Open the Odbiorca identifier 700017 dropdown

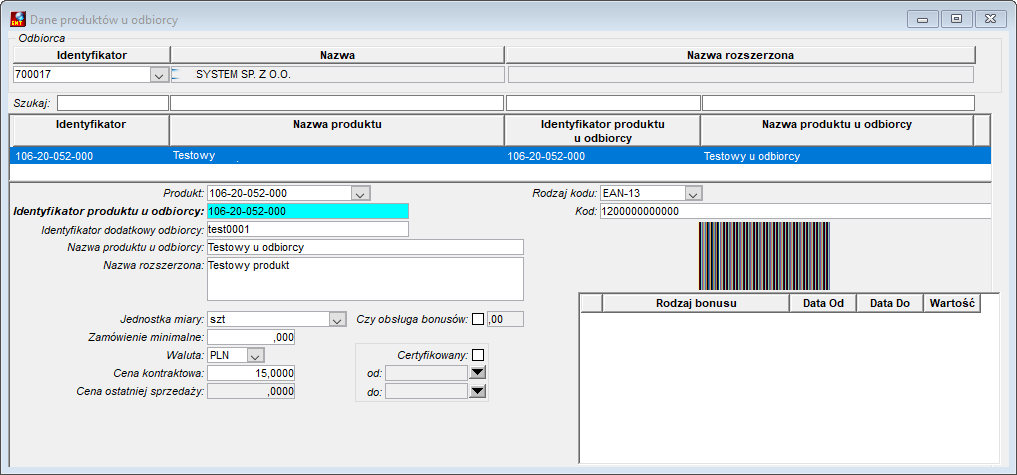159,75
